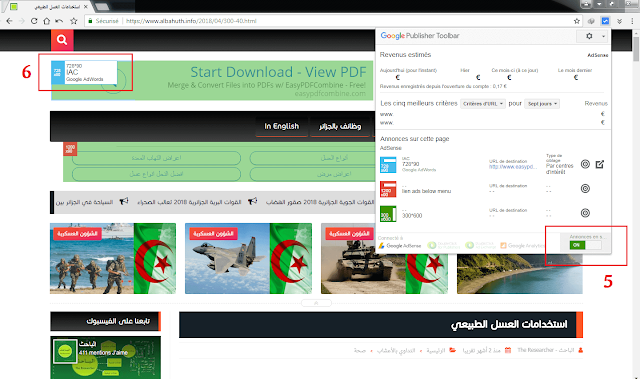Open the Critères d'URL dropdown

(x=483, y=104)
